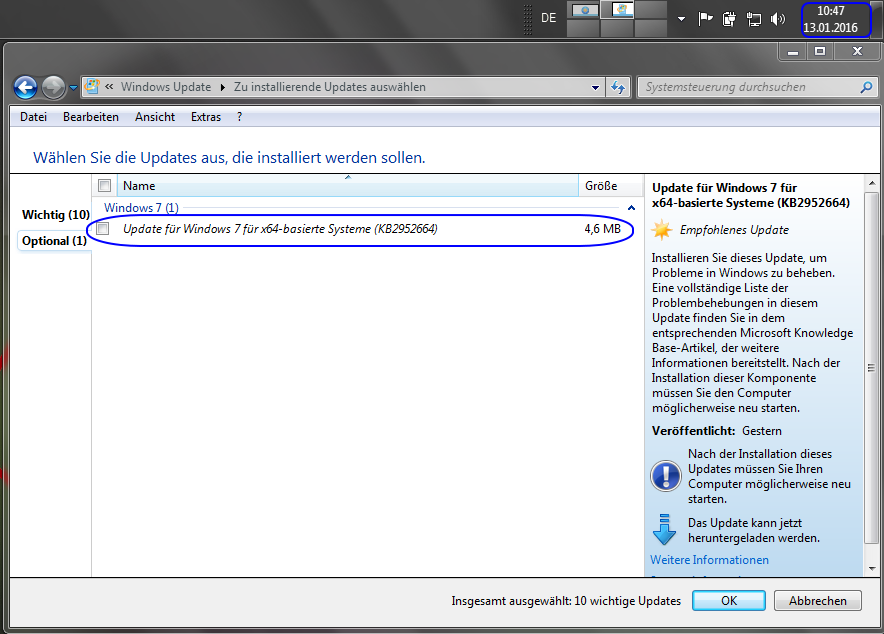Viewport: 884px width, 634px height.
Task: Open the Bearbeiten menu
Action: [x=91, y=117]
